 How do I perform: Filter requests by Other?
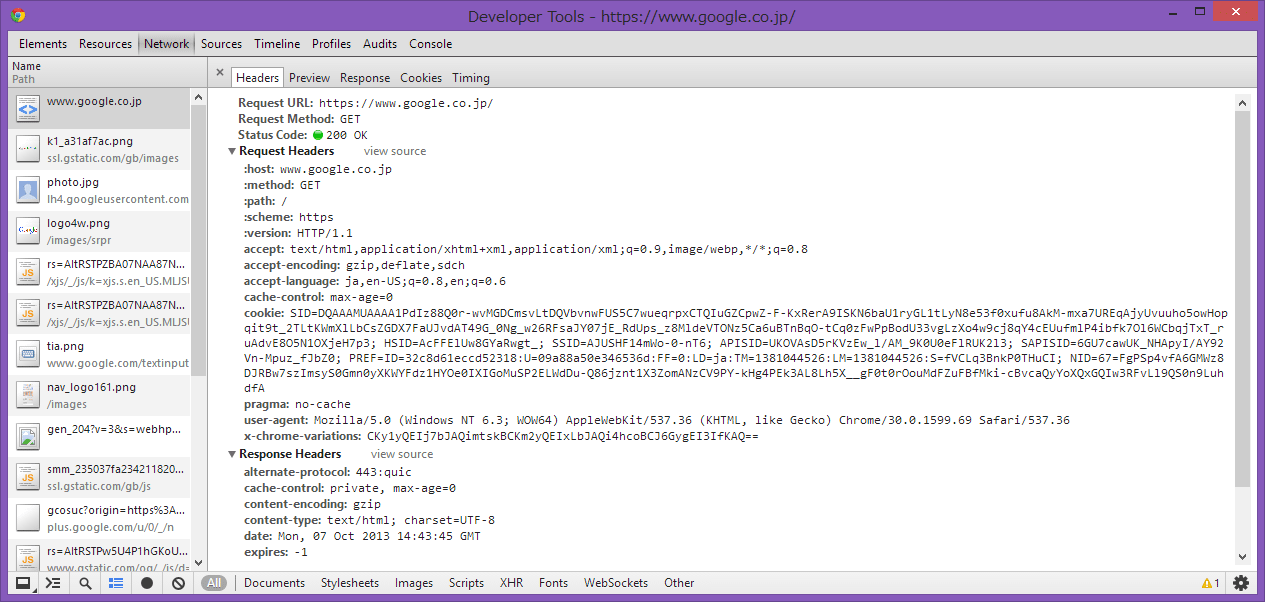click(x=679, y=583)
